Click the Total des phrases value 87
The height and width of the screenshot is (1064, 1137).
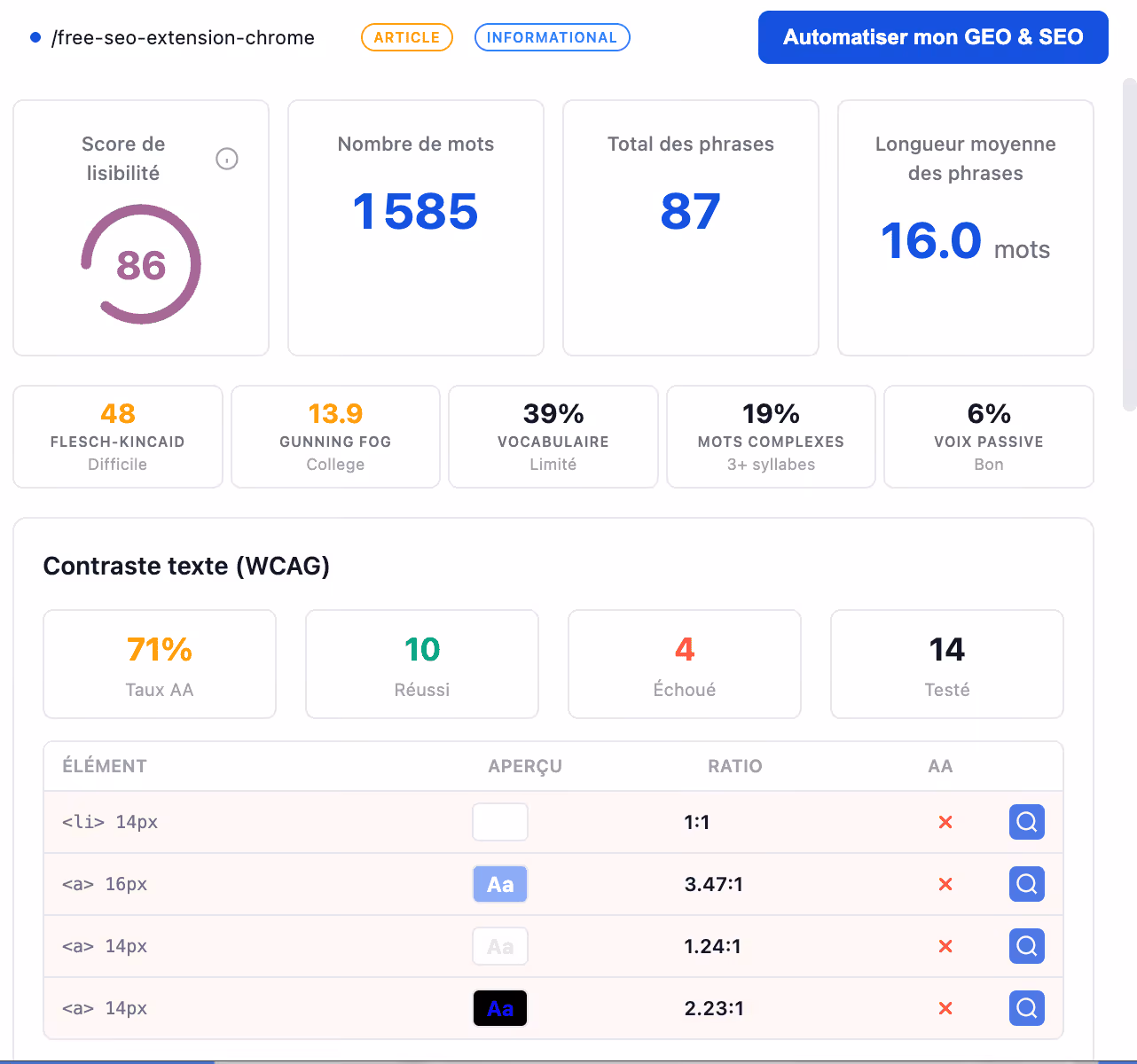(x=691, y=212)
